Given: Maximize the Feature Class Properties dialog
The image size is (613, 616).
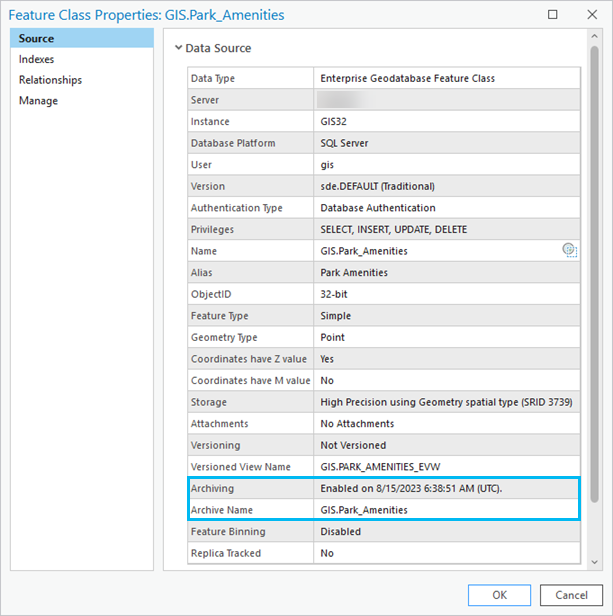Looking at the screenshot, I should pos(553,15).
